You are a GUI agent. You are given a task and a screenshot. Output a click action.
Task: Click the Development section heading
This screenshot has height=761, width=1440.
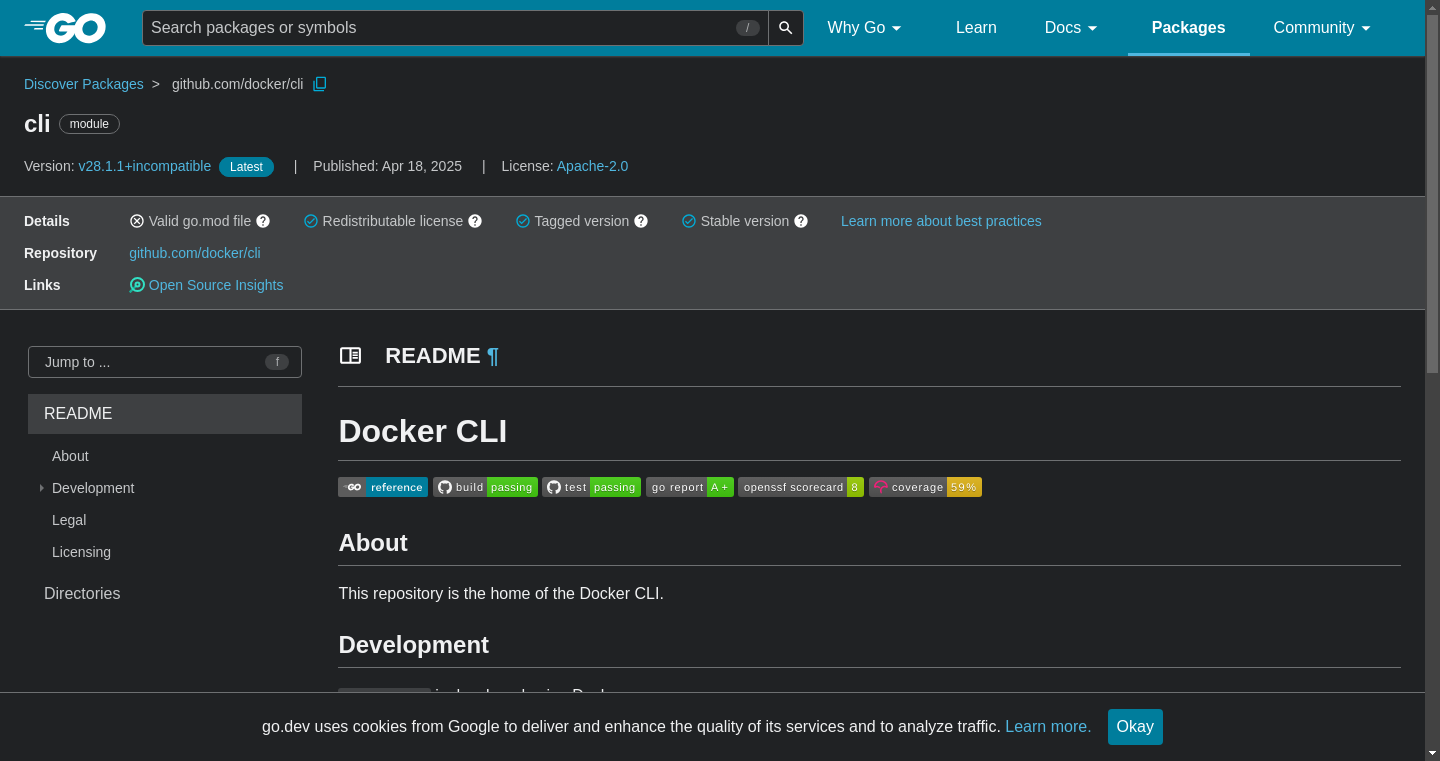(x=414, y=645)
